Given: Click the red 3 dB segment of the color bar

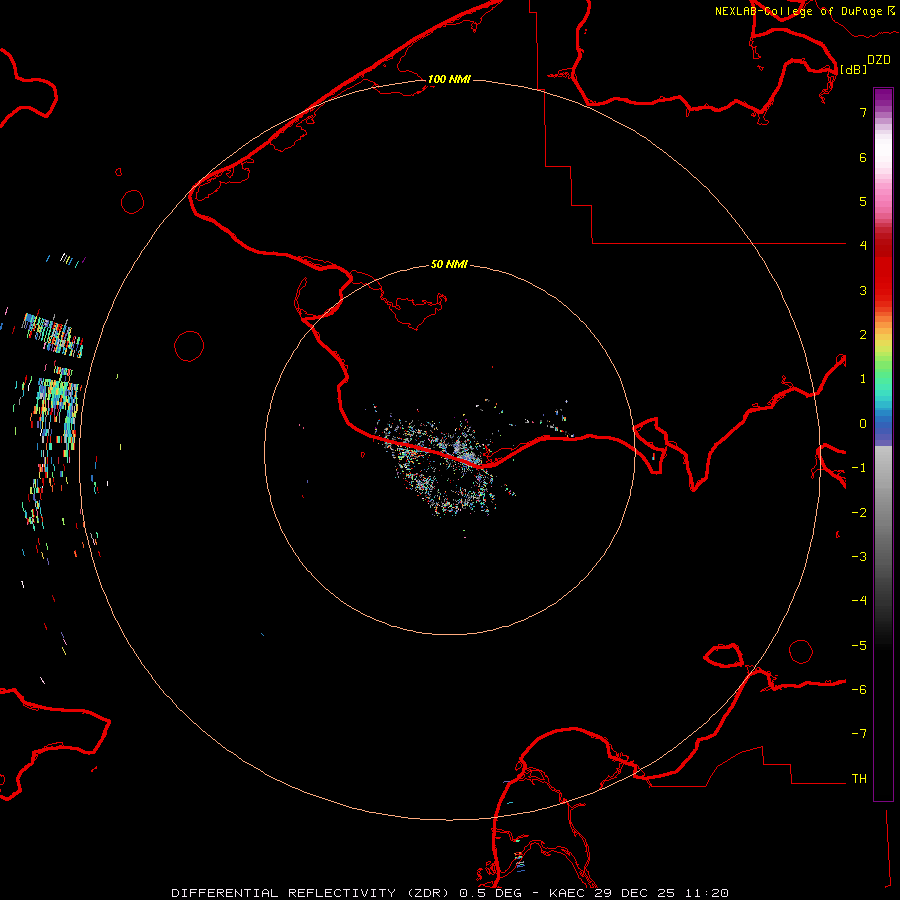Looking at the screenshot, I should coord(883,290).
